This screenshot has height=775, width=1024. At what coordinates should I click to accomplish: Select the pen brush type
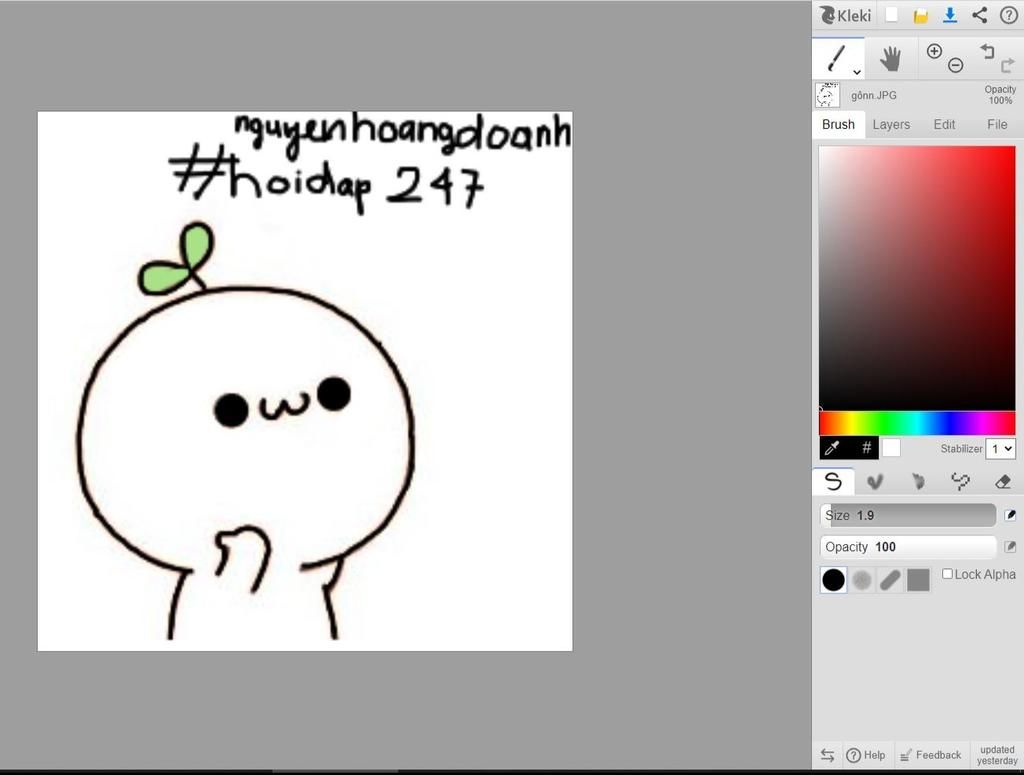833,482
